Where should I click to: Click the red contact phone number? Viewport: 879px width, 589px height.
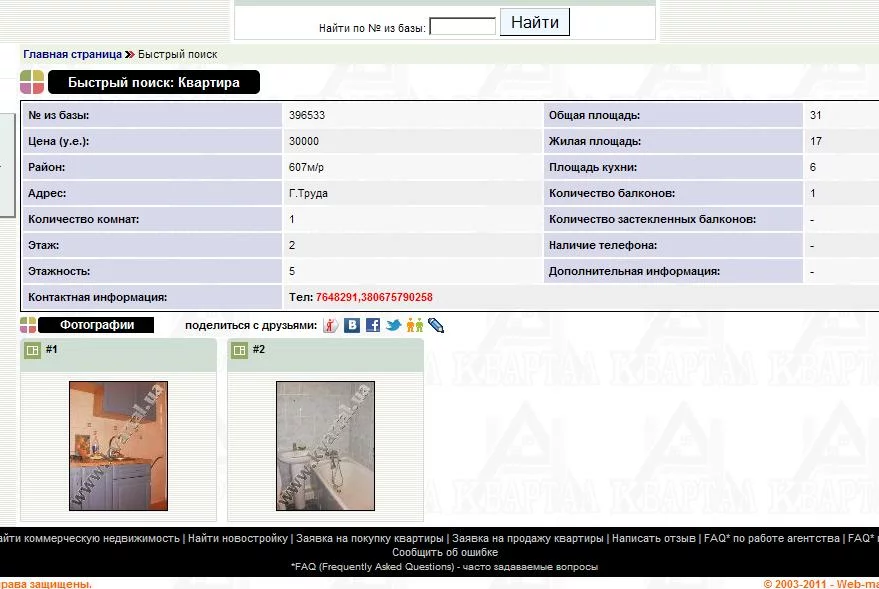coord(374,297)
